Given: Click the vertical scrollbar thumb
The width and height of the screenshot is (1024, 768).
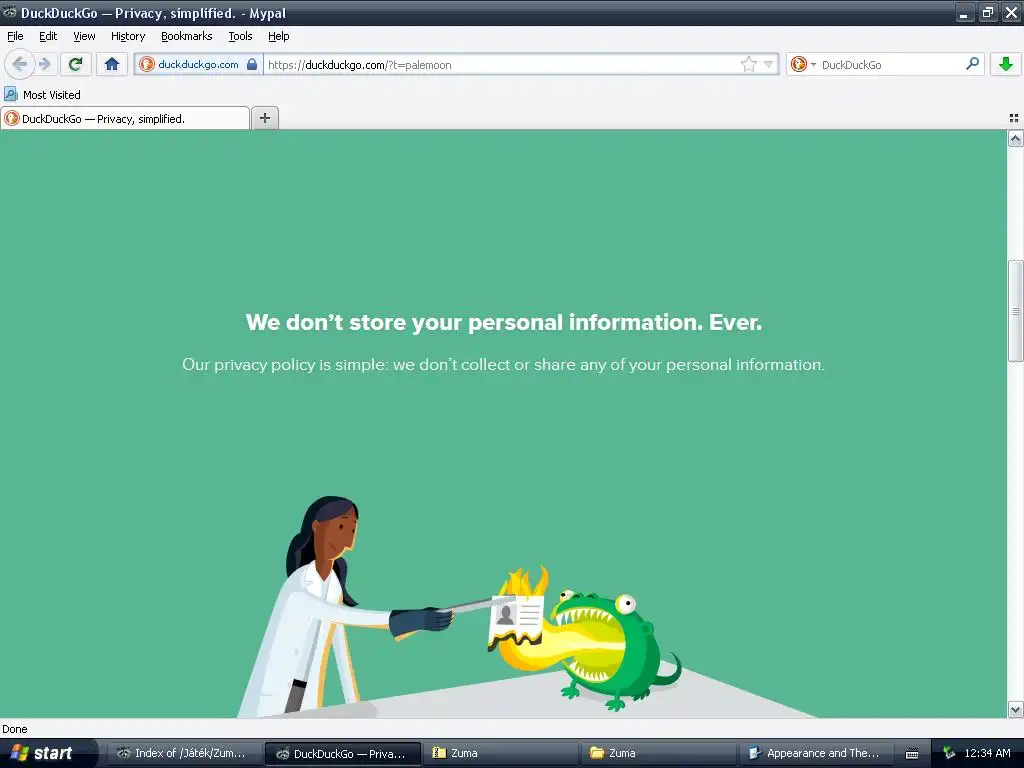Looking at the screenshot, I should pyautogui.click(x=1015, y=311).
